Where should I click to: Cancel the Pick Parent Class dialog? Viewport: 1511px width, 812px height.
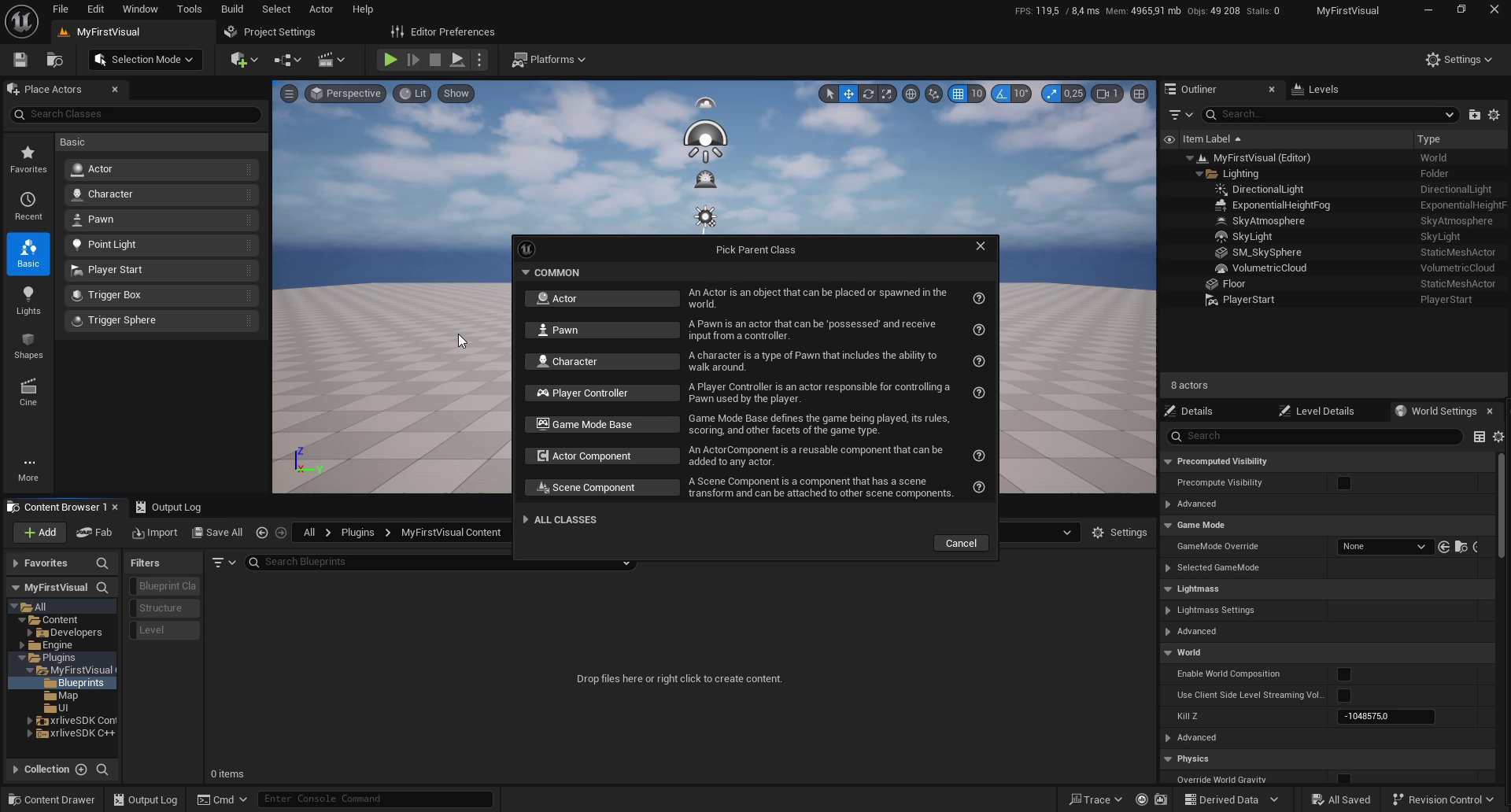pyautogui.click(x=961, y=544)
